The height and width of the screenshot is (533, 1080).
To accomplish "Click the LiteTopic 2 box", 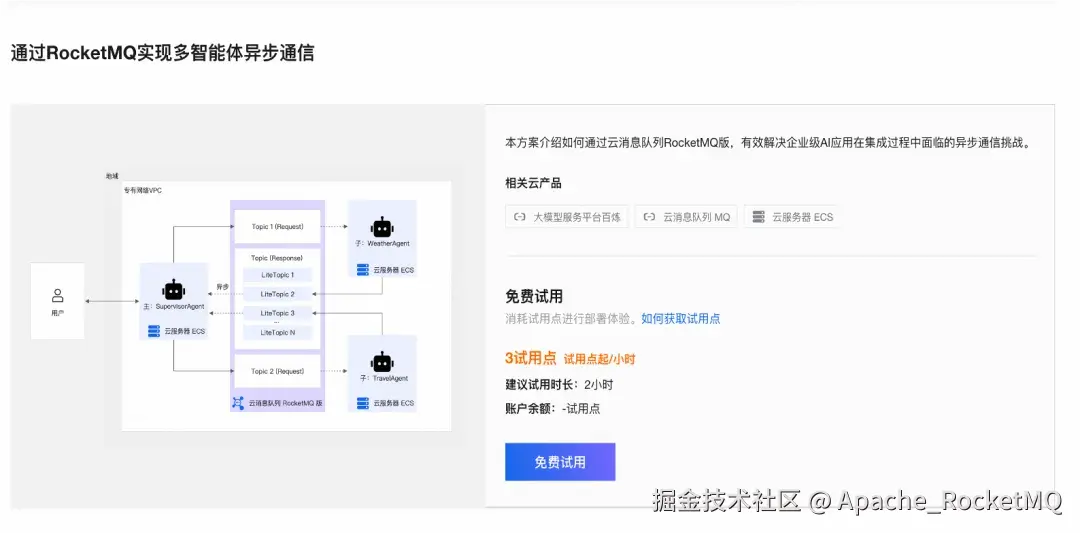I will click(278, 294).
